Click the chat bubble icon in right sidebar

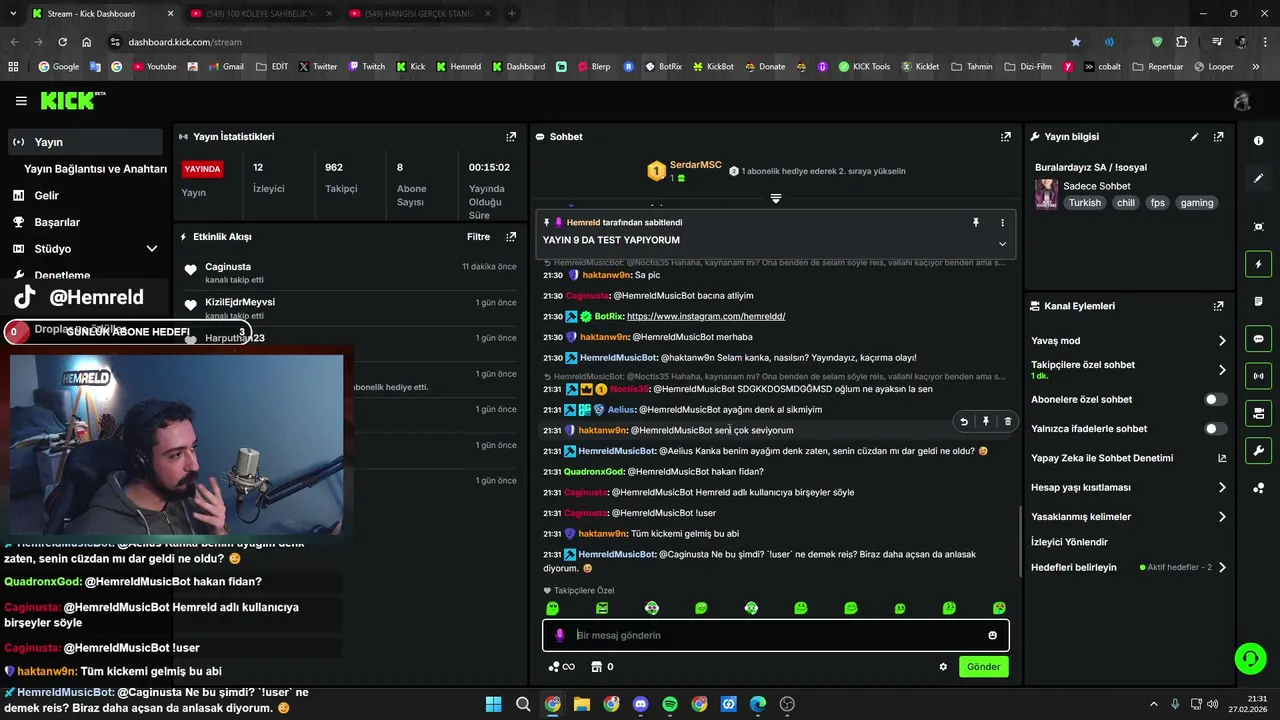[1258, 339]
